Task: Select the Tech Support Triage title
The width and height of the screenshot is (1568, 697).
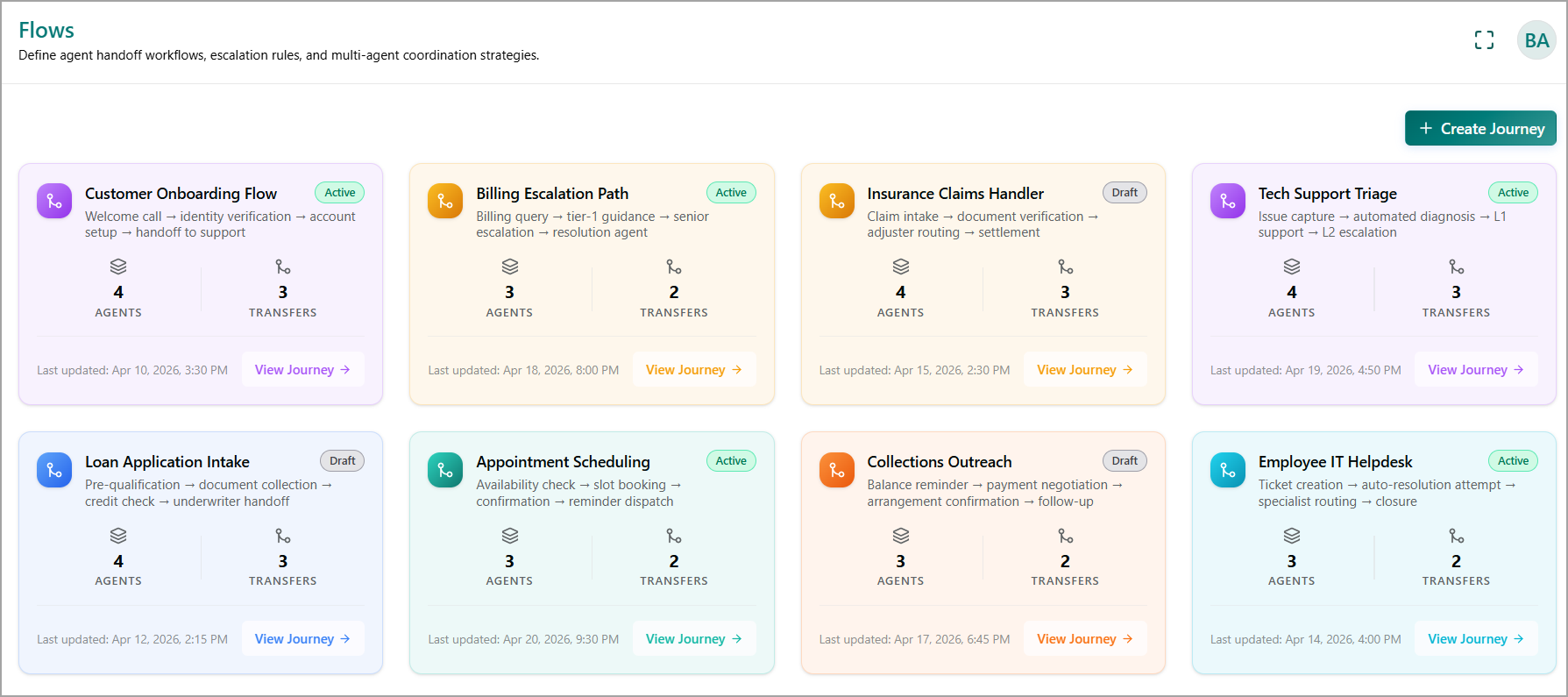Action: pos(1328,194)
